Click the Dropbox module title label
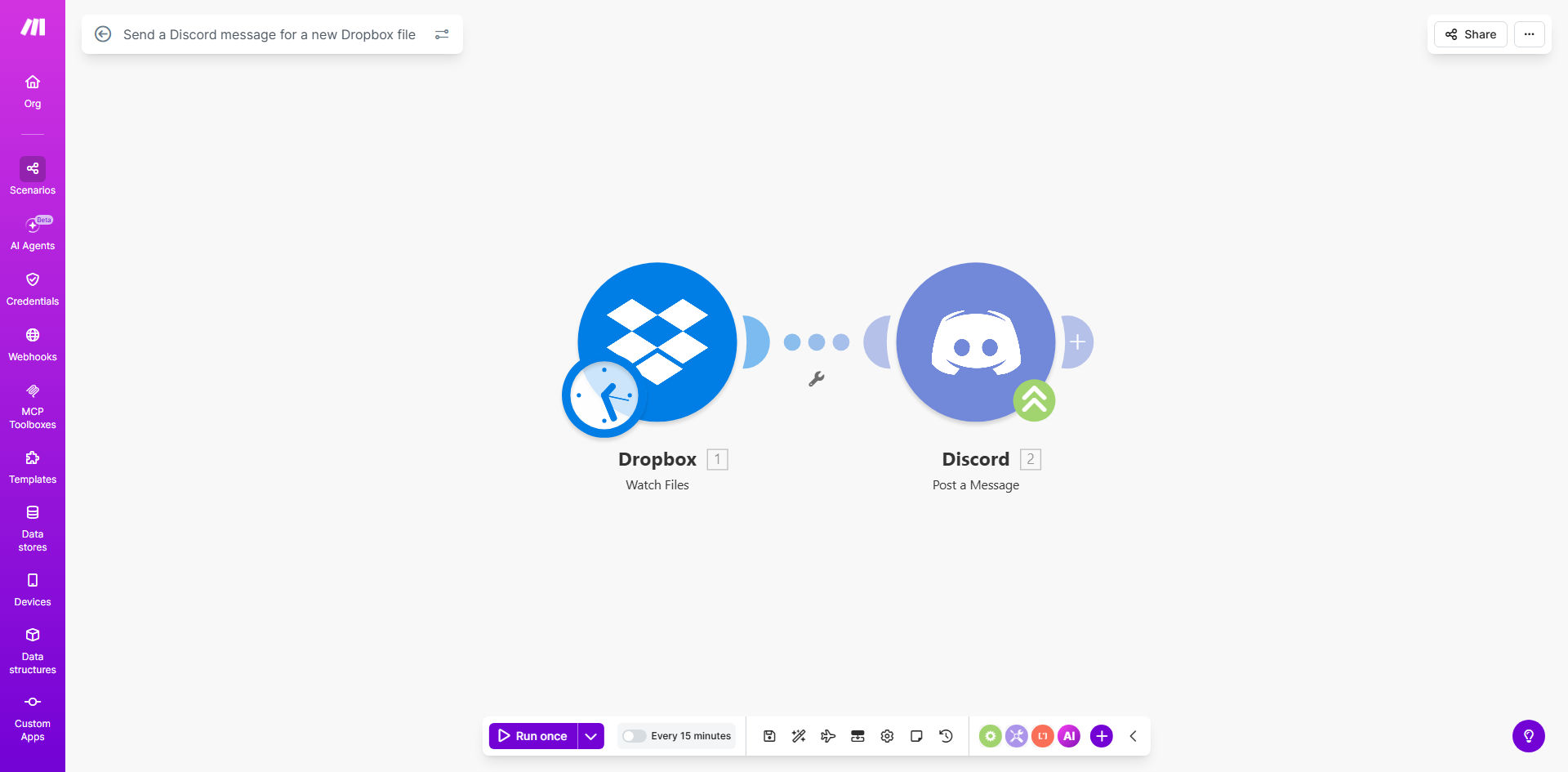 tap(657, 459)
